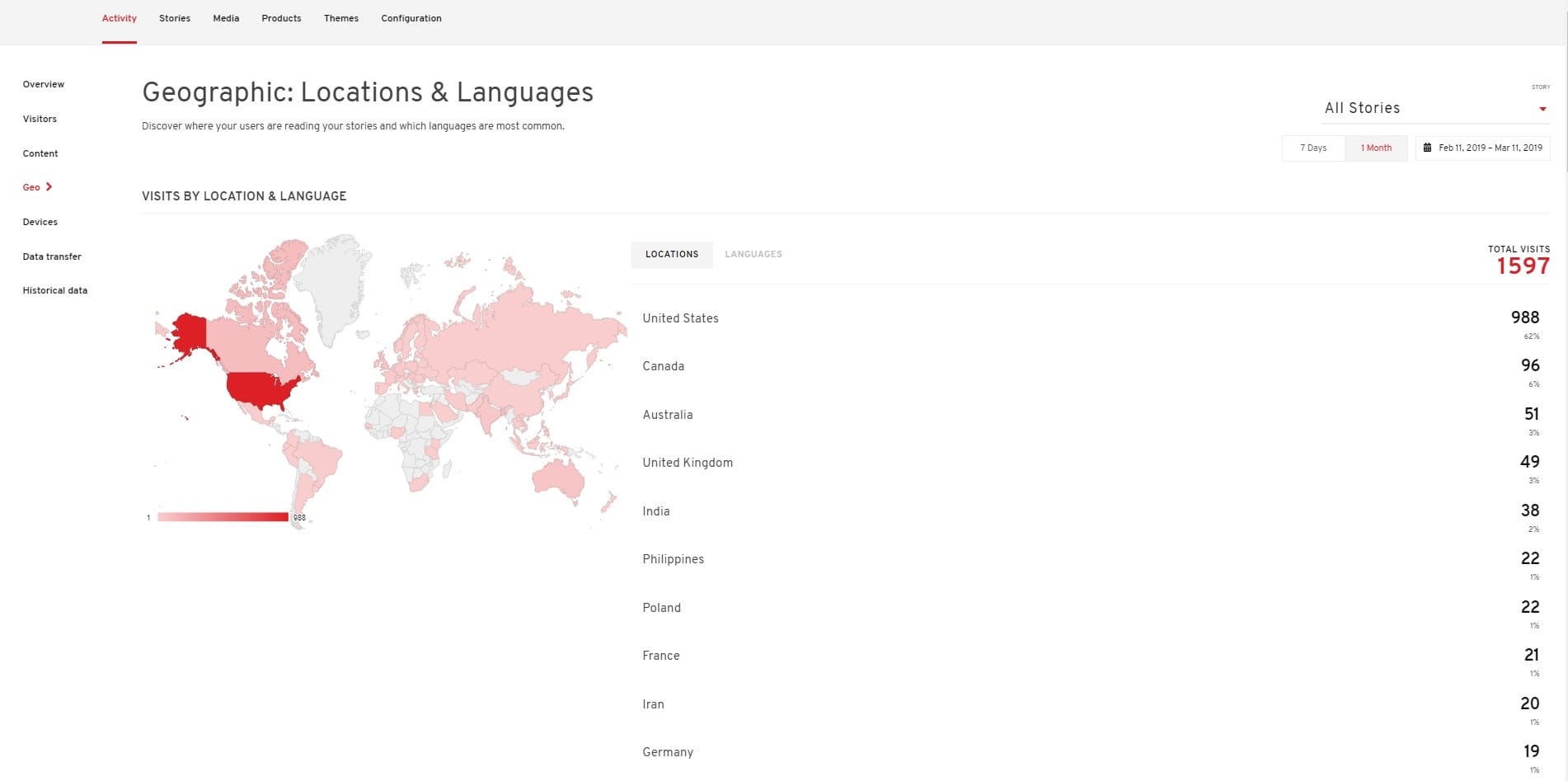Click the Poland row label
Screen dimensions: 1568x781
662,608
